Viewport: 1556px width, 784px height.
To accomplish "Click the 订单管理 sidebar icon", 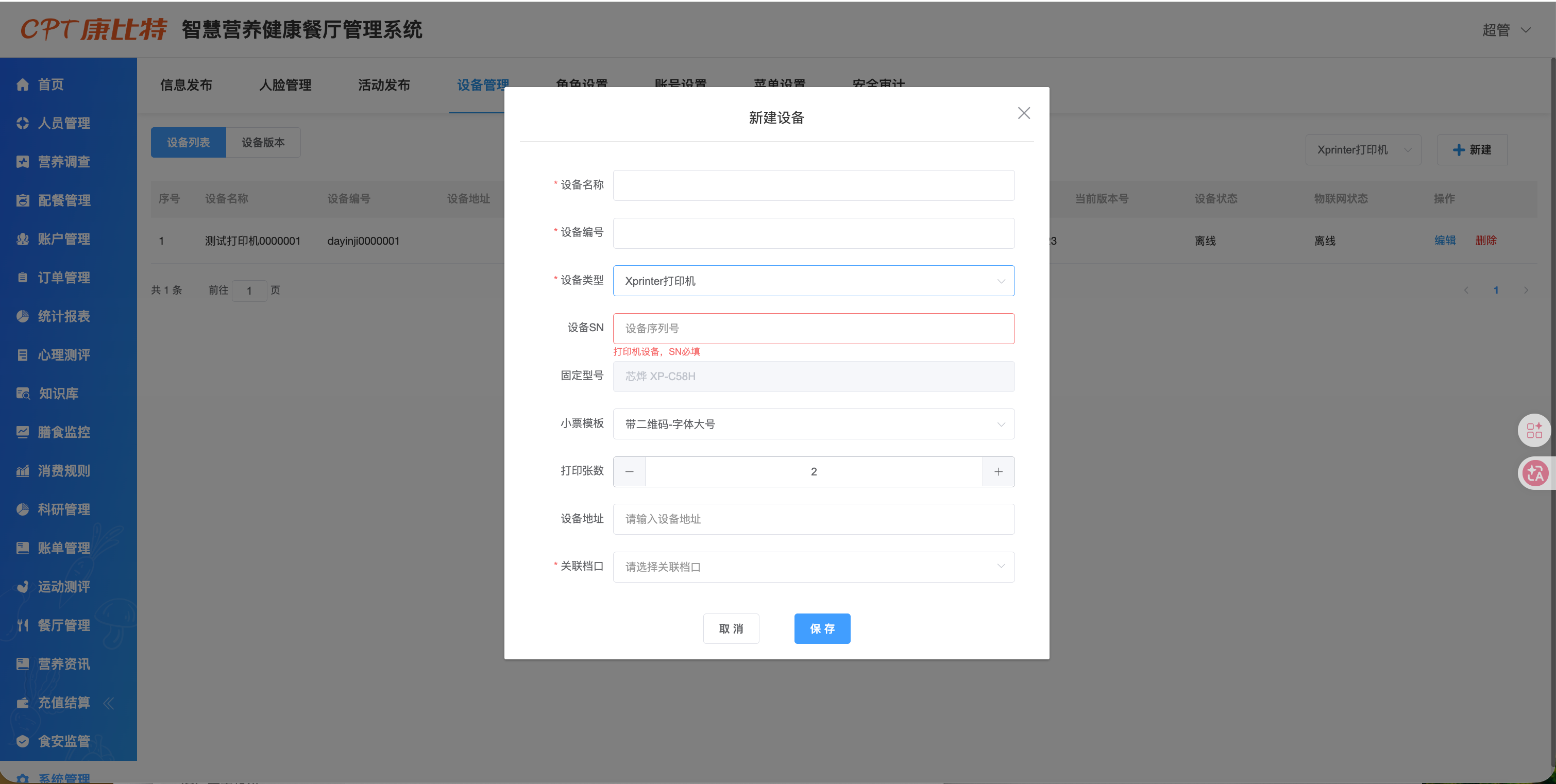I will click(x=22, y=278).
